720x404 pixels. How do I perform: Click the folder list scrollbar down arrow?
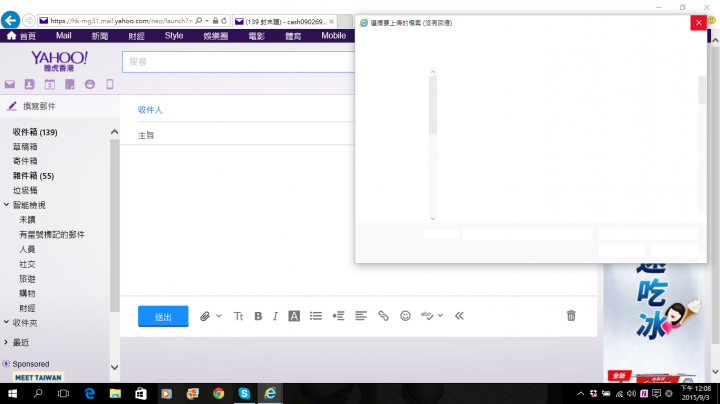[x=115, y=367]
